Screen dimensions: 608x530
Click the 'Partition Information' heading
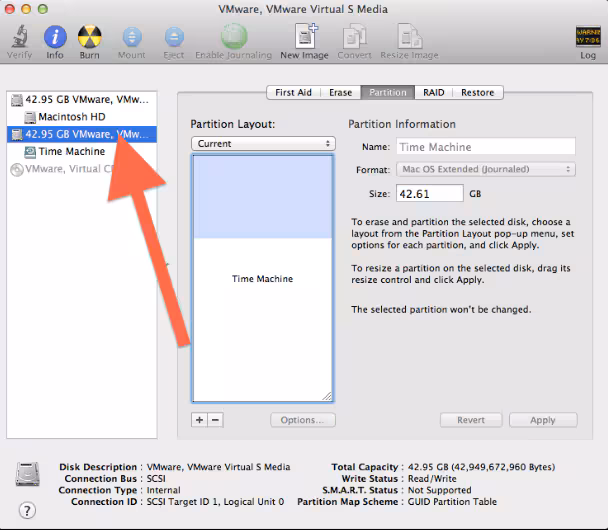[x=402, y=124]
